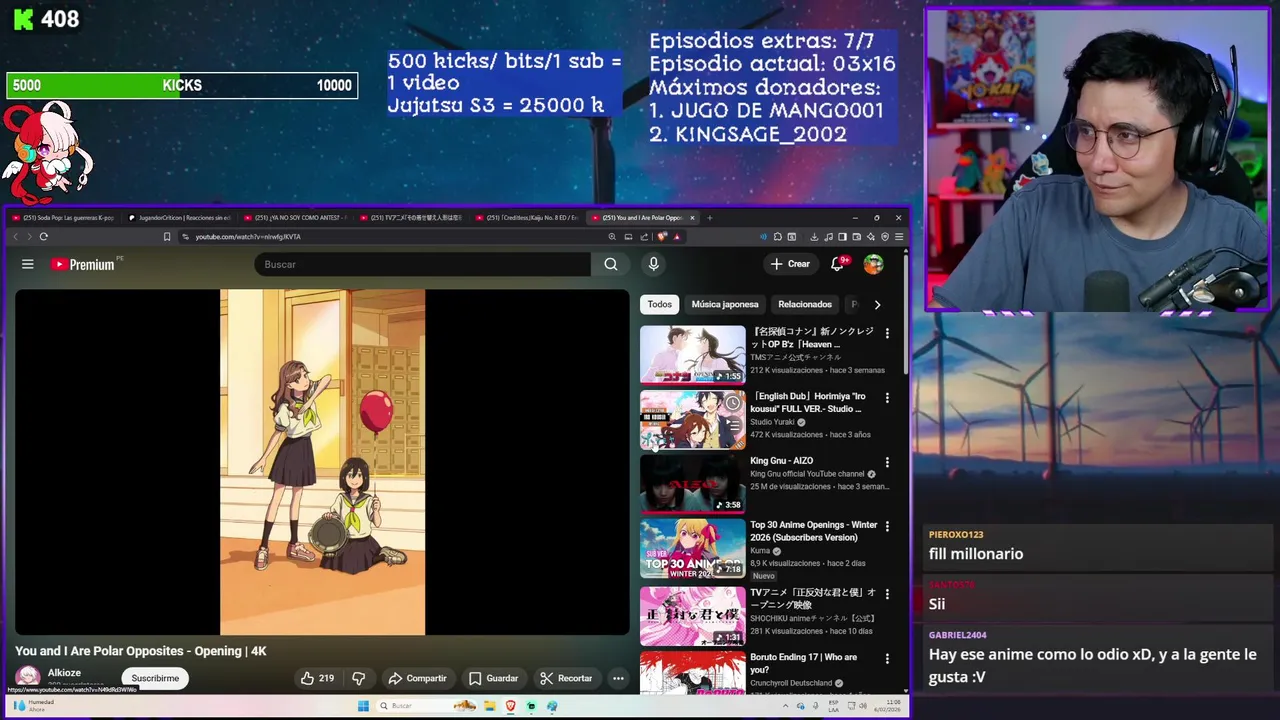Open the browser's hamburger menu
The width and height of the screenshot is (1280, 720).
click(899, 237)
